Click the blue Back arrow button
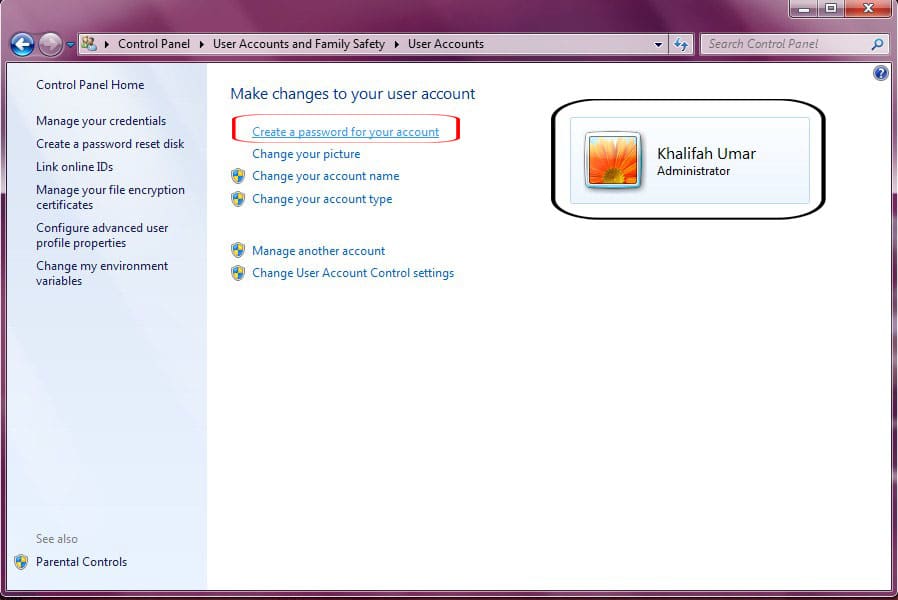 (22, 44)
